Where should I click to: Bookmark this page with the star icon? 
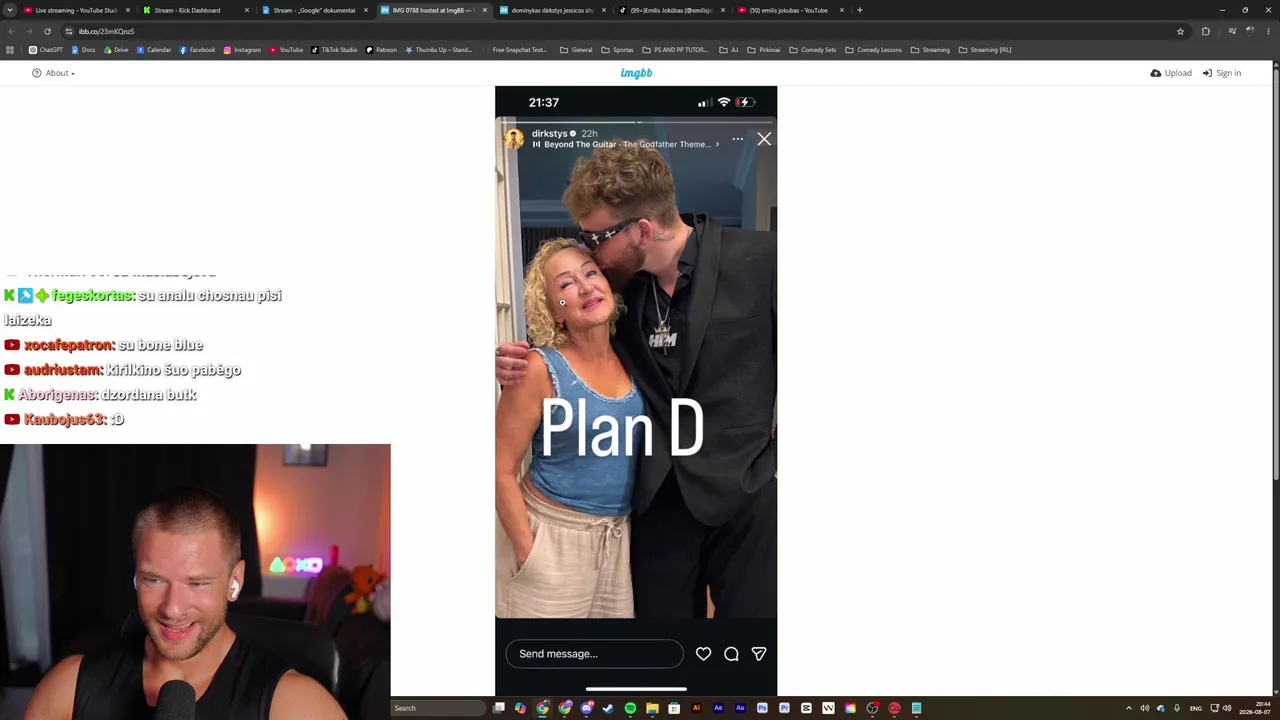[x=1180, y=31]
